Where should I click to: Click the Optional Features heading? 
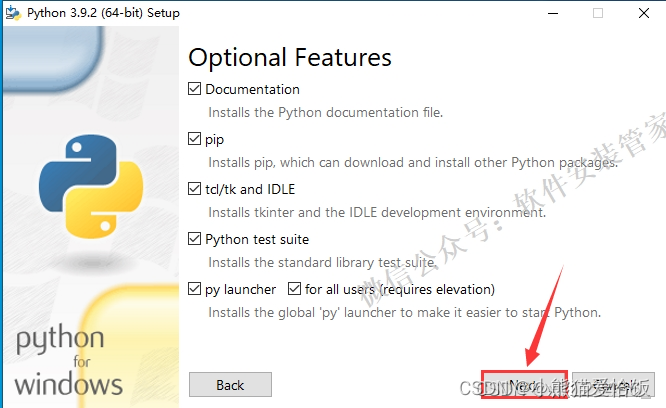click(x=290, y=57)
